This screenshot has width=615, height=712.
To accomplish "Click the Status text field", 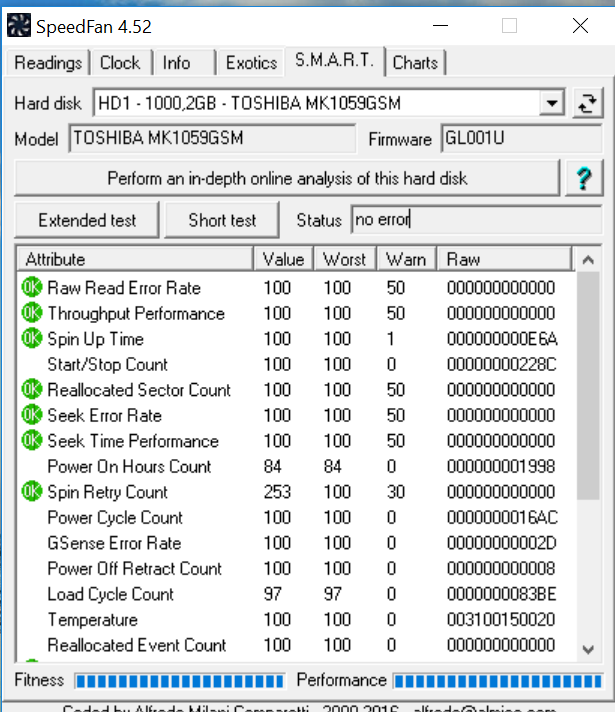I will coord(475,220).
